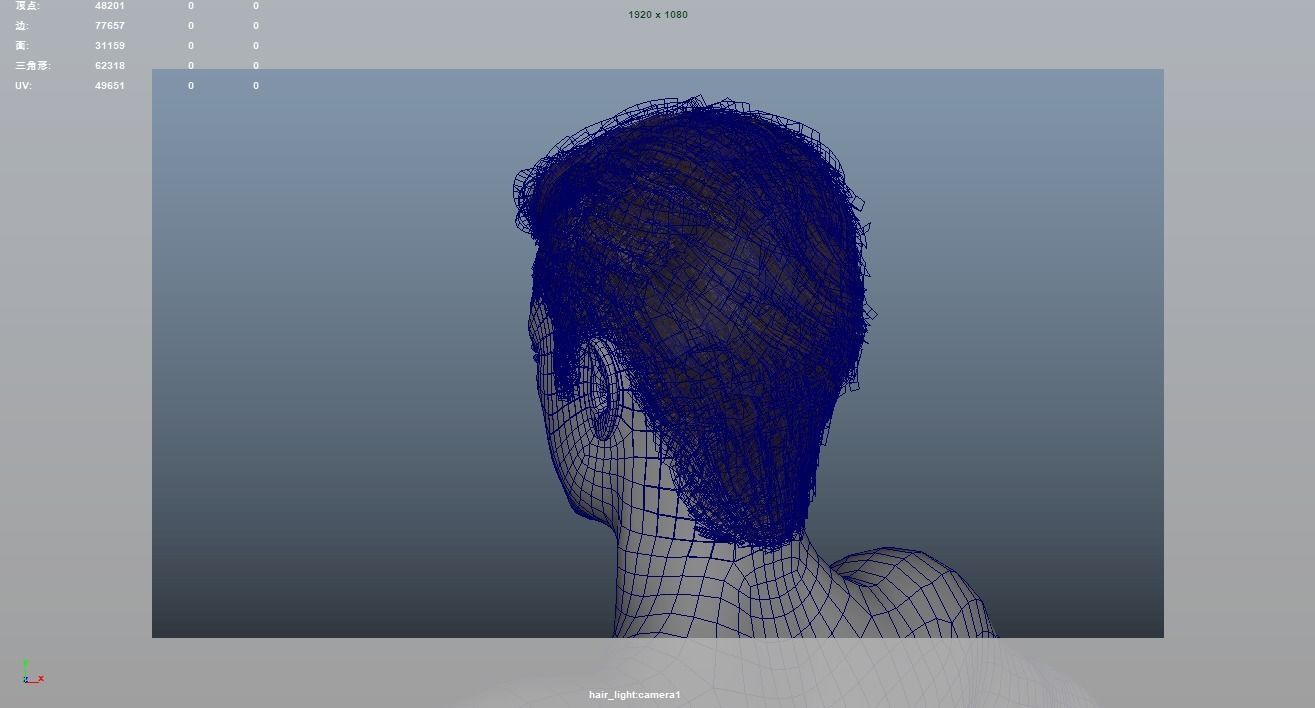Click the 'hair_light:camera1' camera name label
Viewport: 1315px width, 708px height.
(x=635, y=695)
